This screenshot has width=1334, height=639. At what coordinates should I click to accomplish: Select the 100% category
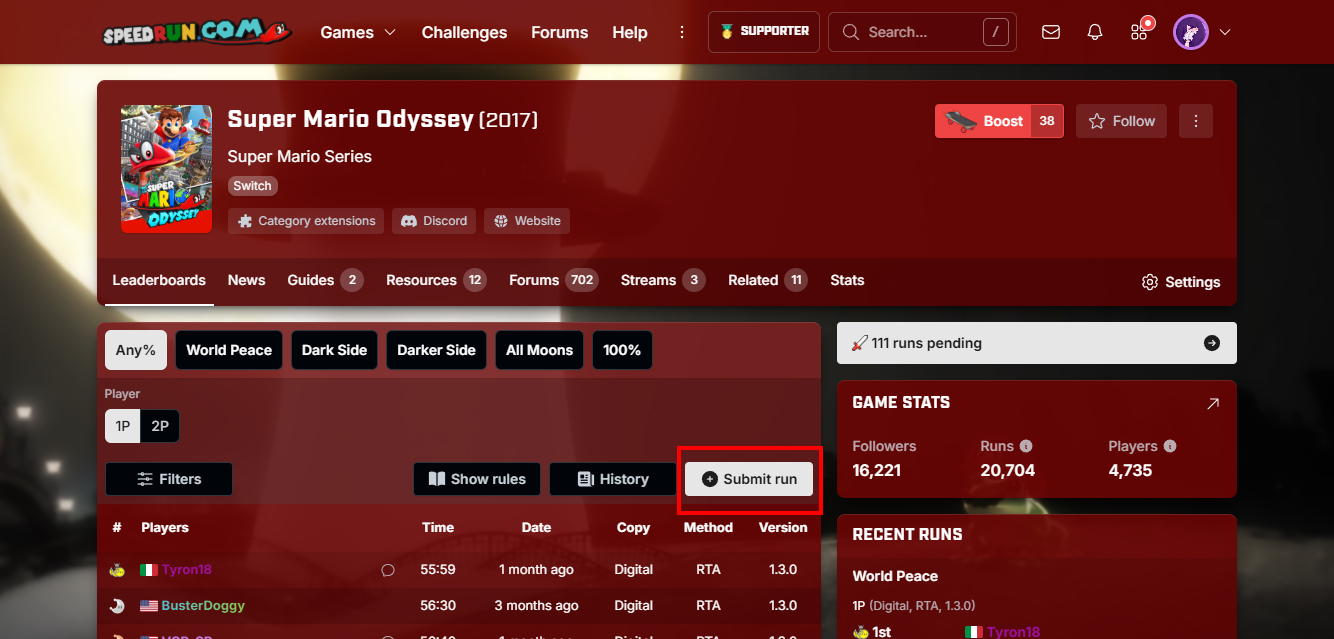coord(622,350)
